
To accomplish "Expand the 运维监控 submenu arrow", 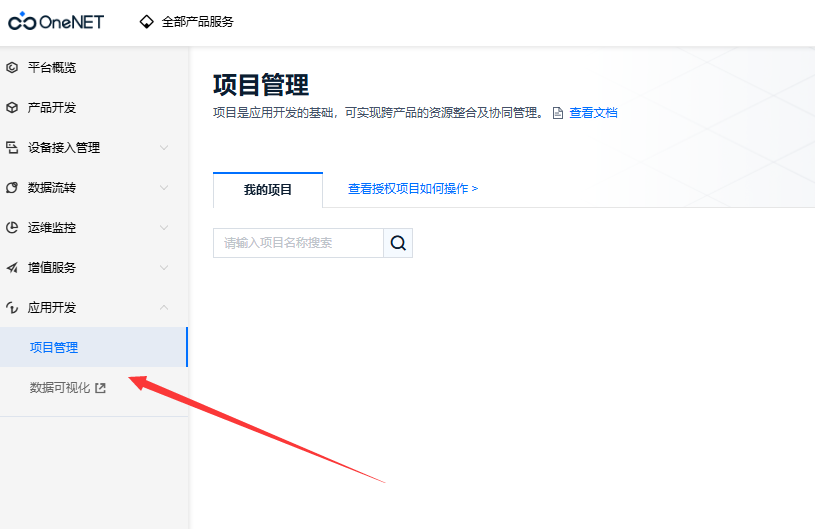I will (x=164, y=228).
